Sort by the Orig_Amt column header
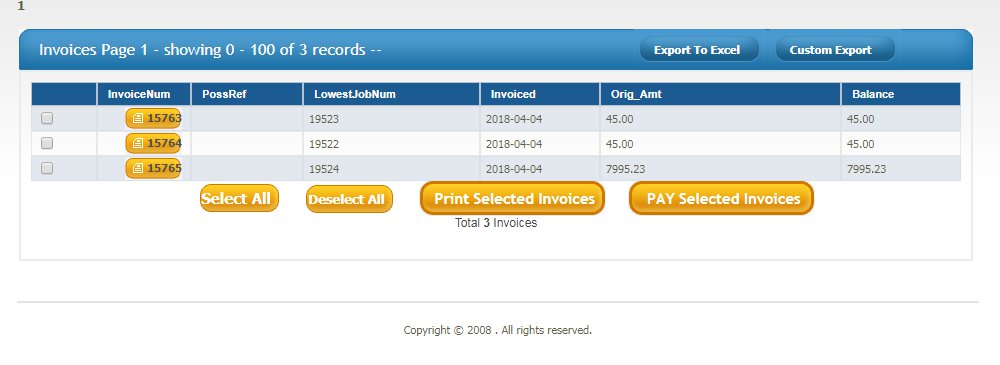 pos(721,94)
